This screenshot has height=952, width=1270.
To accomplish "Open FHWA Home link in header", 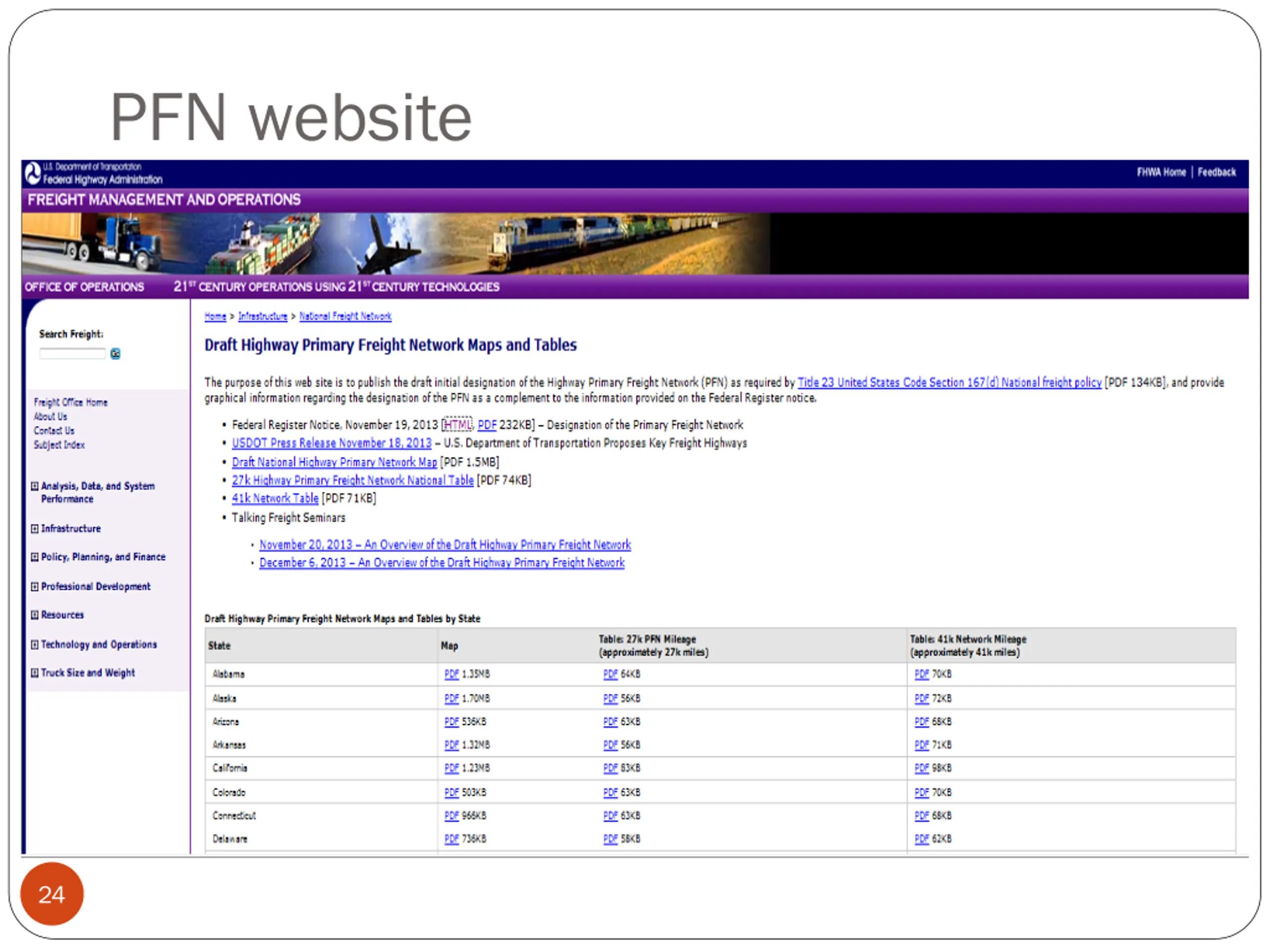I will click(1161, 172).
